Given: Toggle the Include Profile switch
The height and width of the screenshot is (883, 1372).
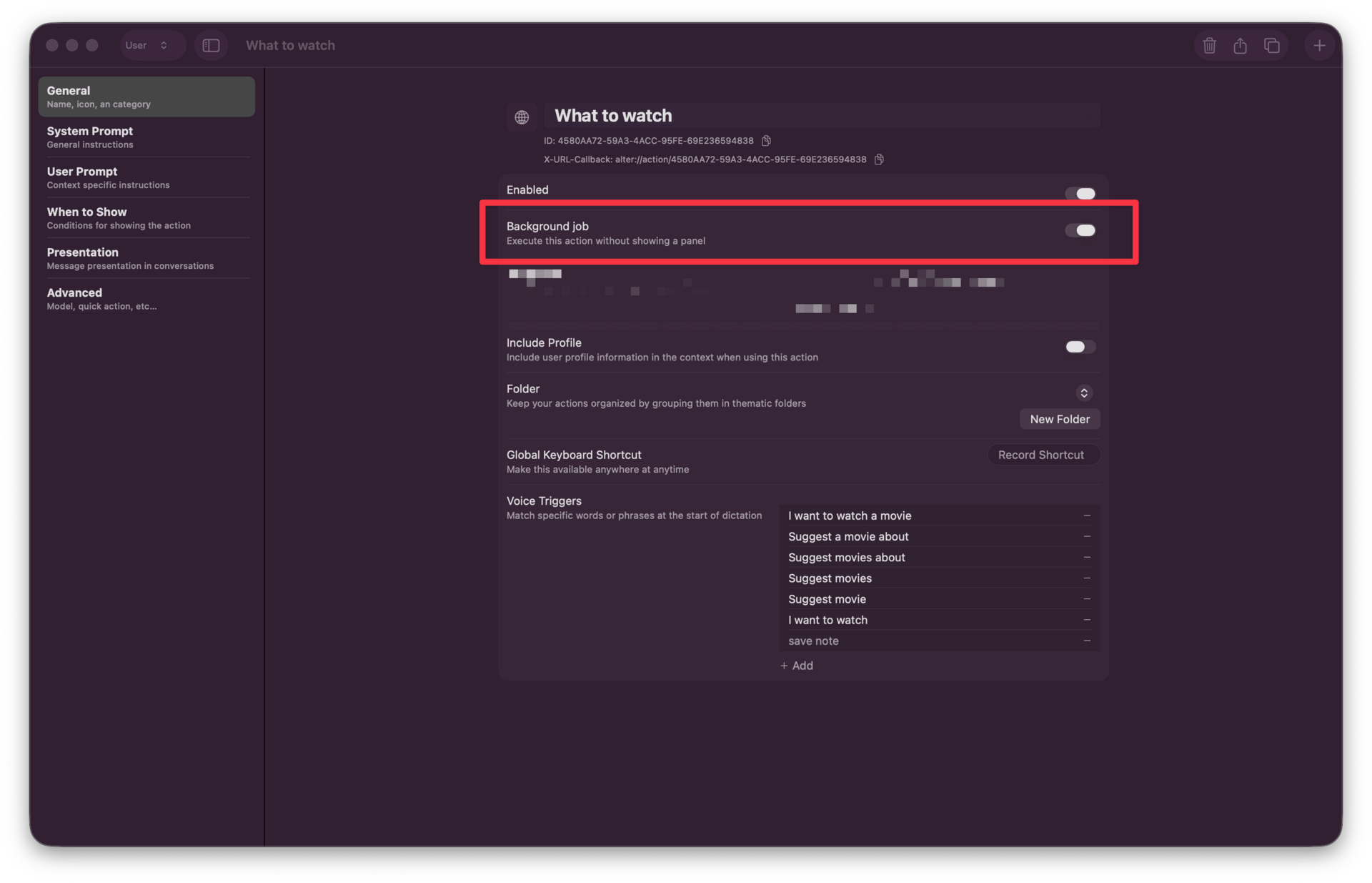Looking at the screenshot, I should click(1080, 347).
